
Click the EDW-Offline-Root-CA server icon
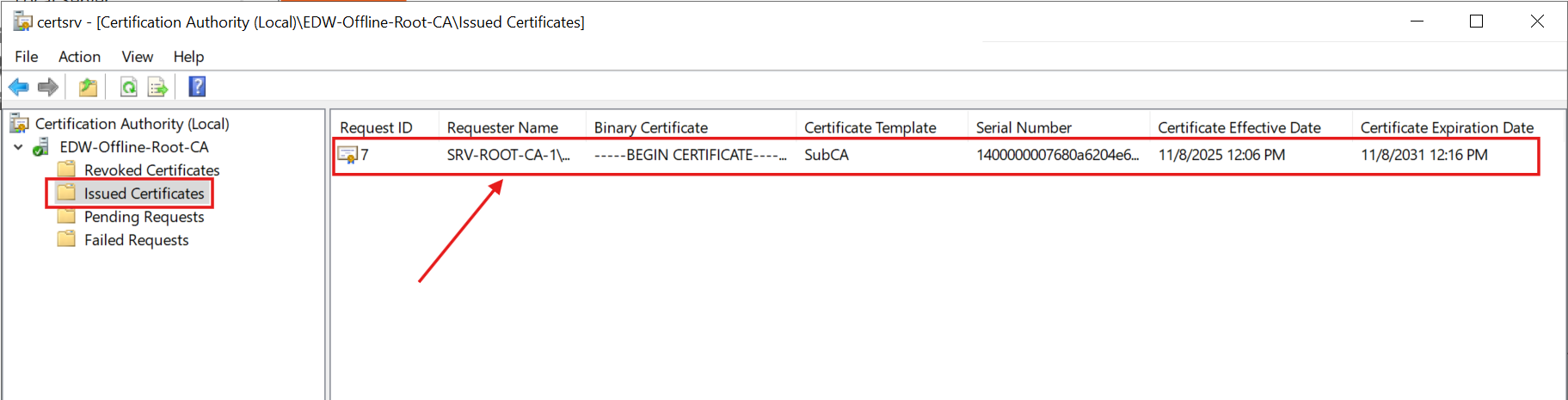[x=41, y=147]
